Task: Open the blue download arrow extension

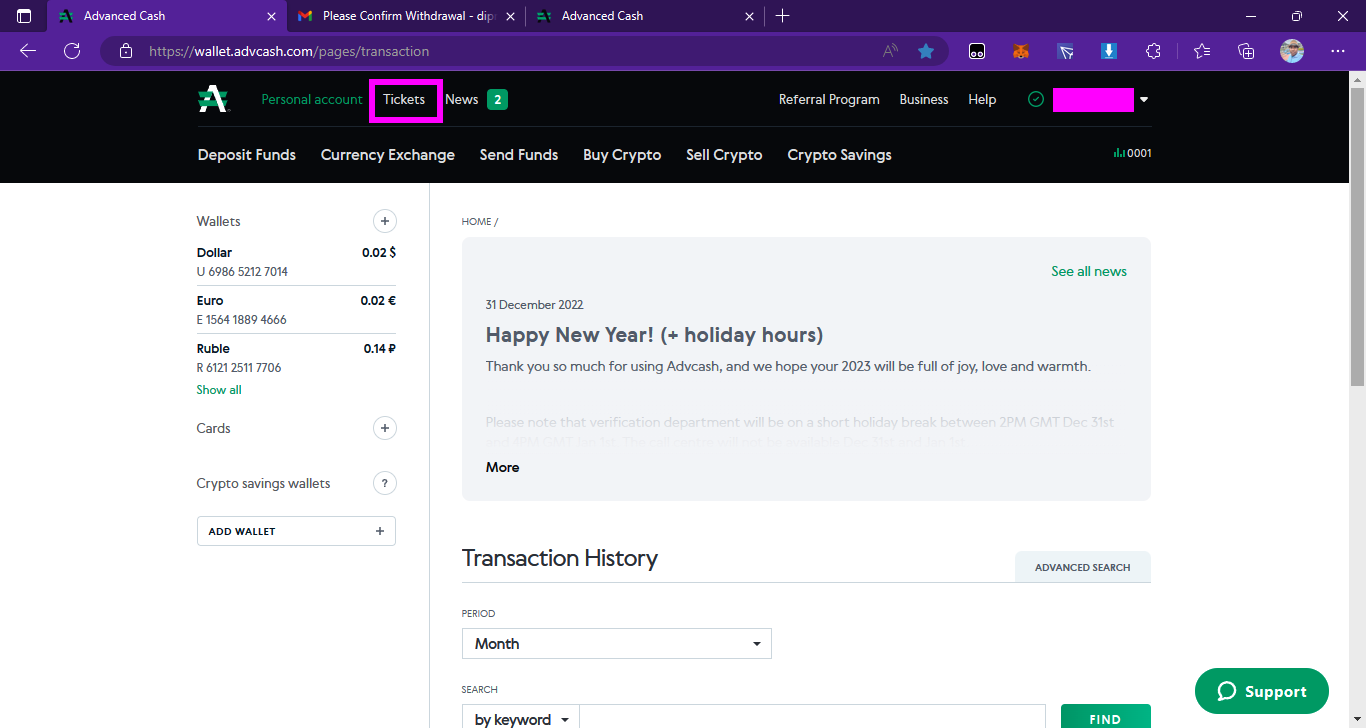Action: [x=1109, y=51]
